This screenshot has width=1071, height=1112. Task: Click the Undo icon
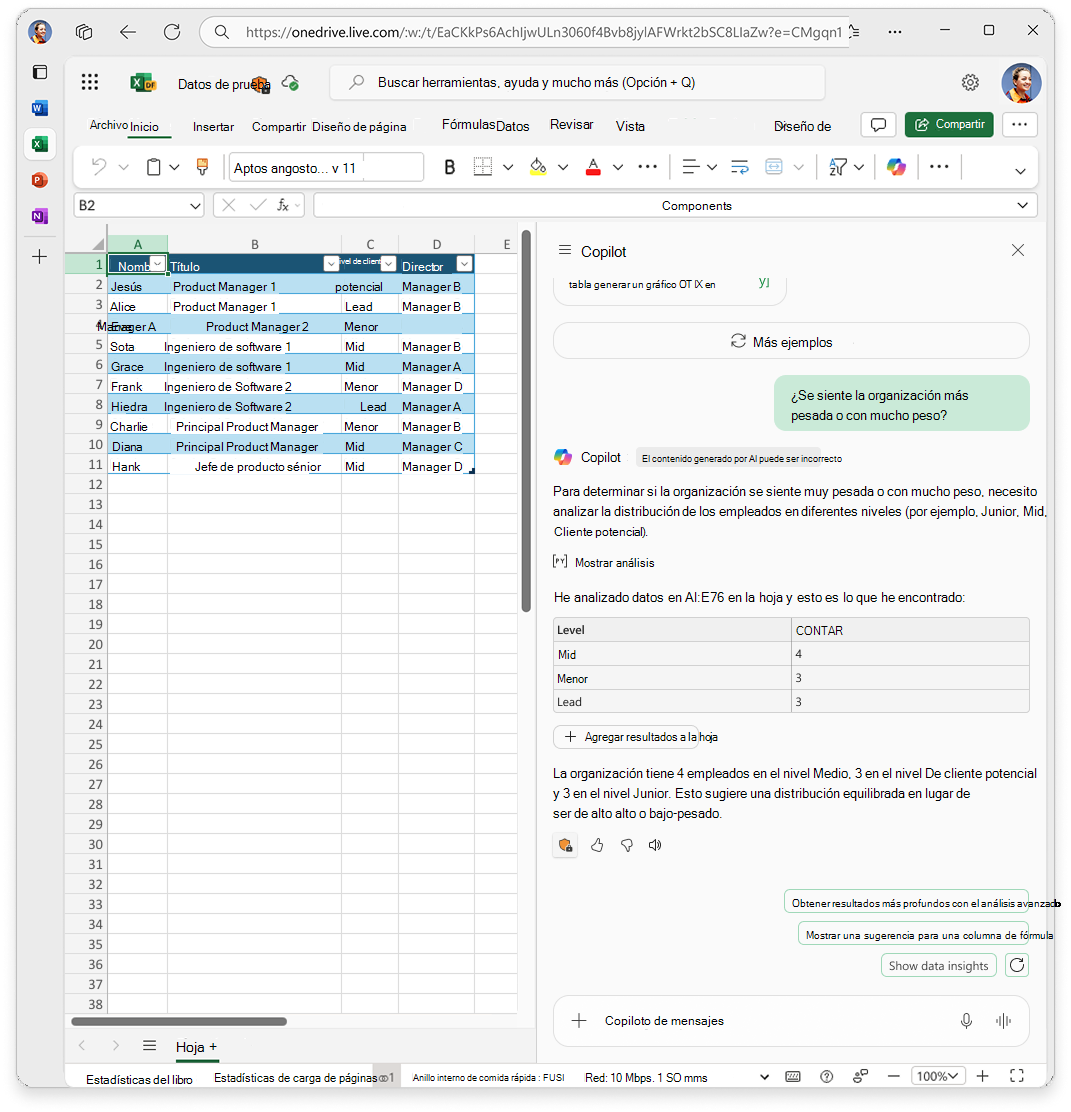tap(99, 167)
